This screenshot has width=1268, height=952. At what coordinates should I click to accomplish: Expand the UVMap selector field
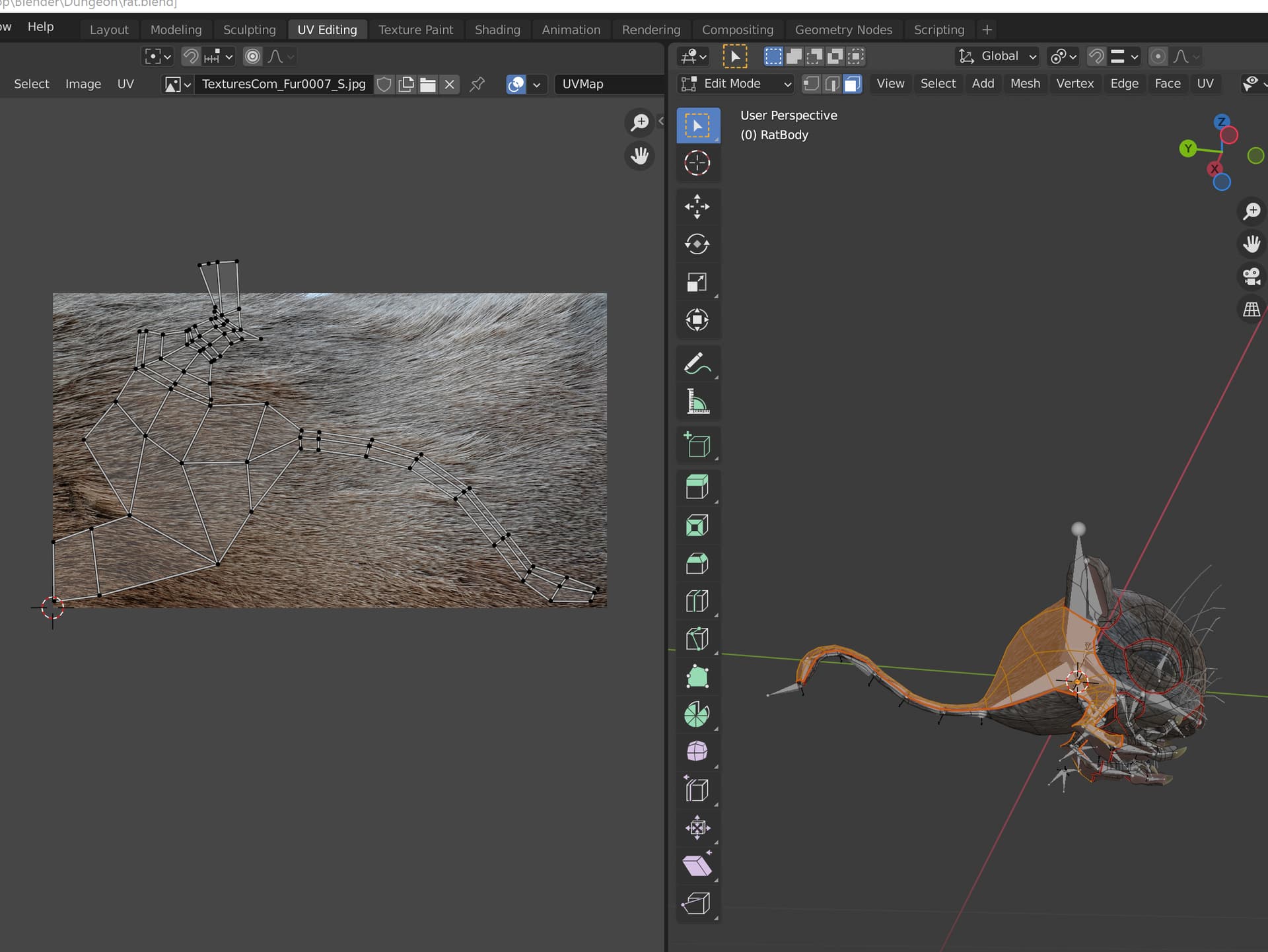coord(608,84)
